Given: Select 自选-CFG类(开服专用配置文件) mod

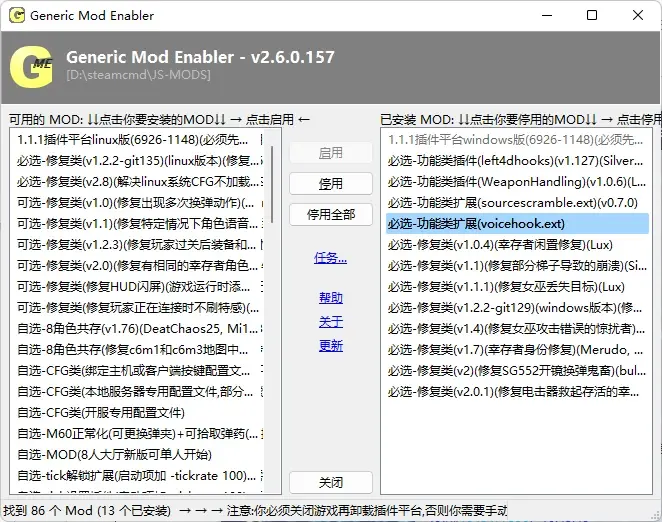Looking at the screenshot, I should click(137, 413).
